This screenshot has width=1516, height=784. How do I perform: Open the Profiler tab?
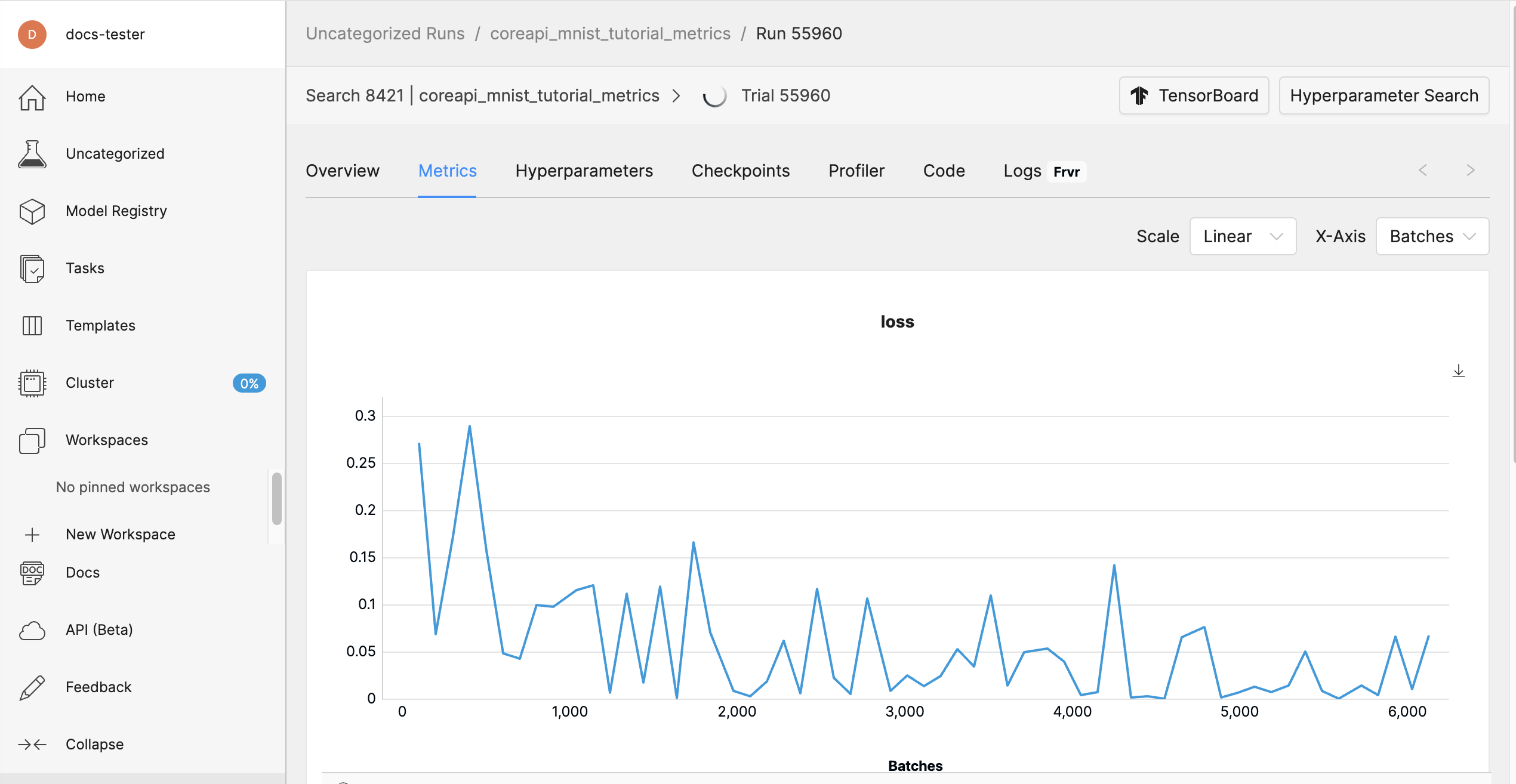[x=856, y=171]
